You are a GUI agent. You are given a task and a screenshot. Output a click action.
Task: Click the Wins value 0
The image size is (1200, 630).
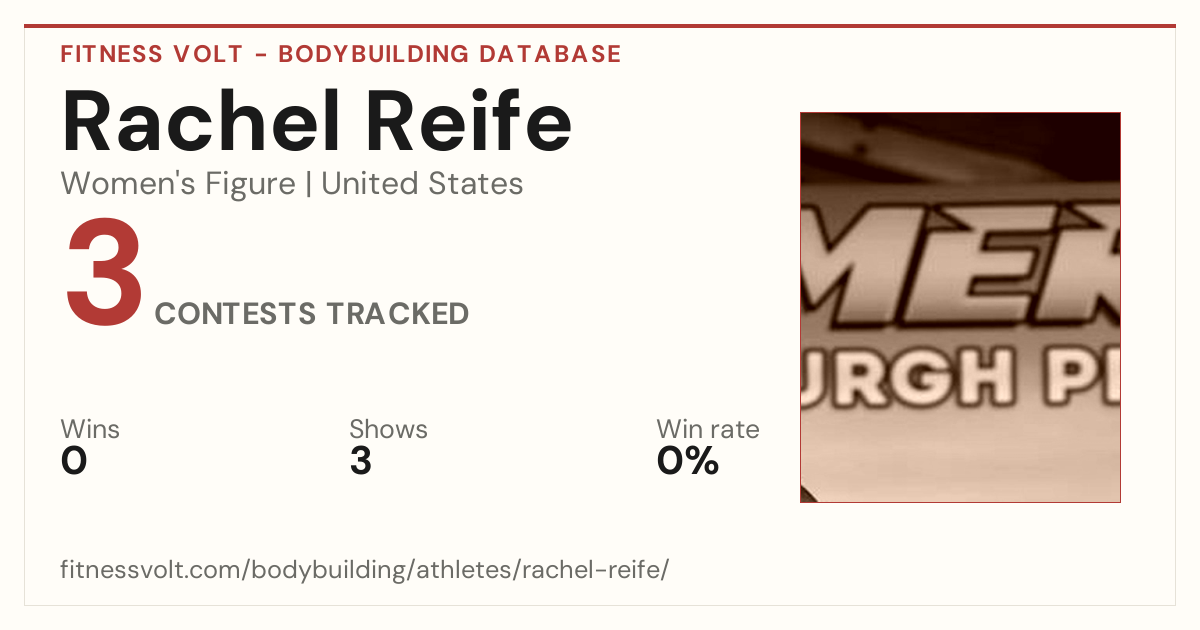pos(74,462)
